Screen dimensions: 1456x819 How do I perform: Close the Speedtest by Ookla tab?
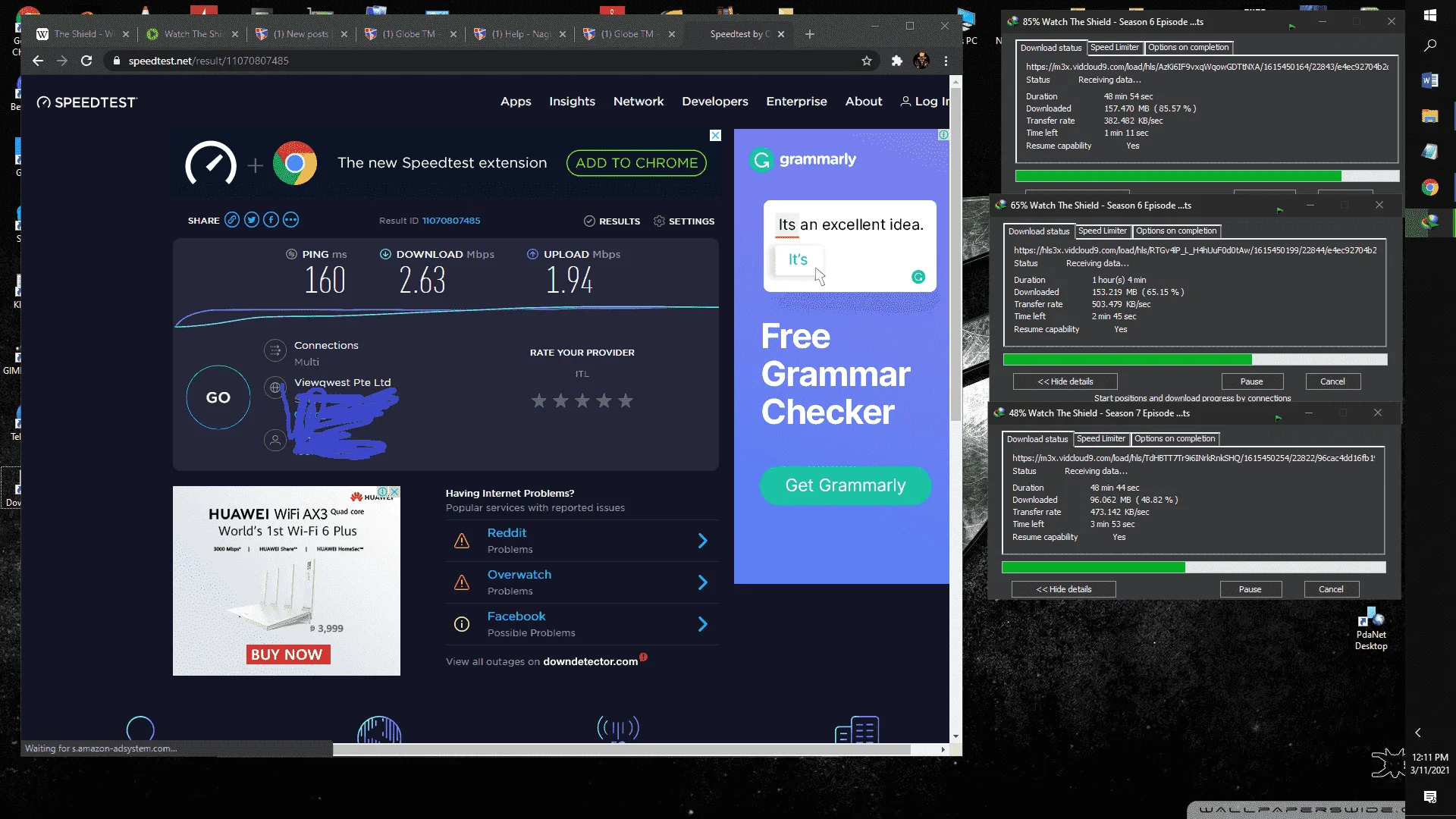coord(781,34)
